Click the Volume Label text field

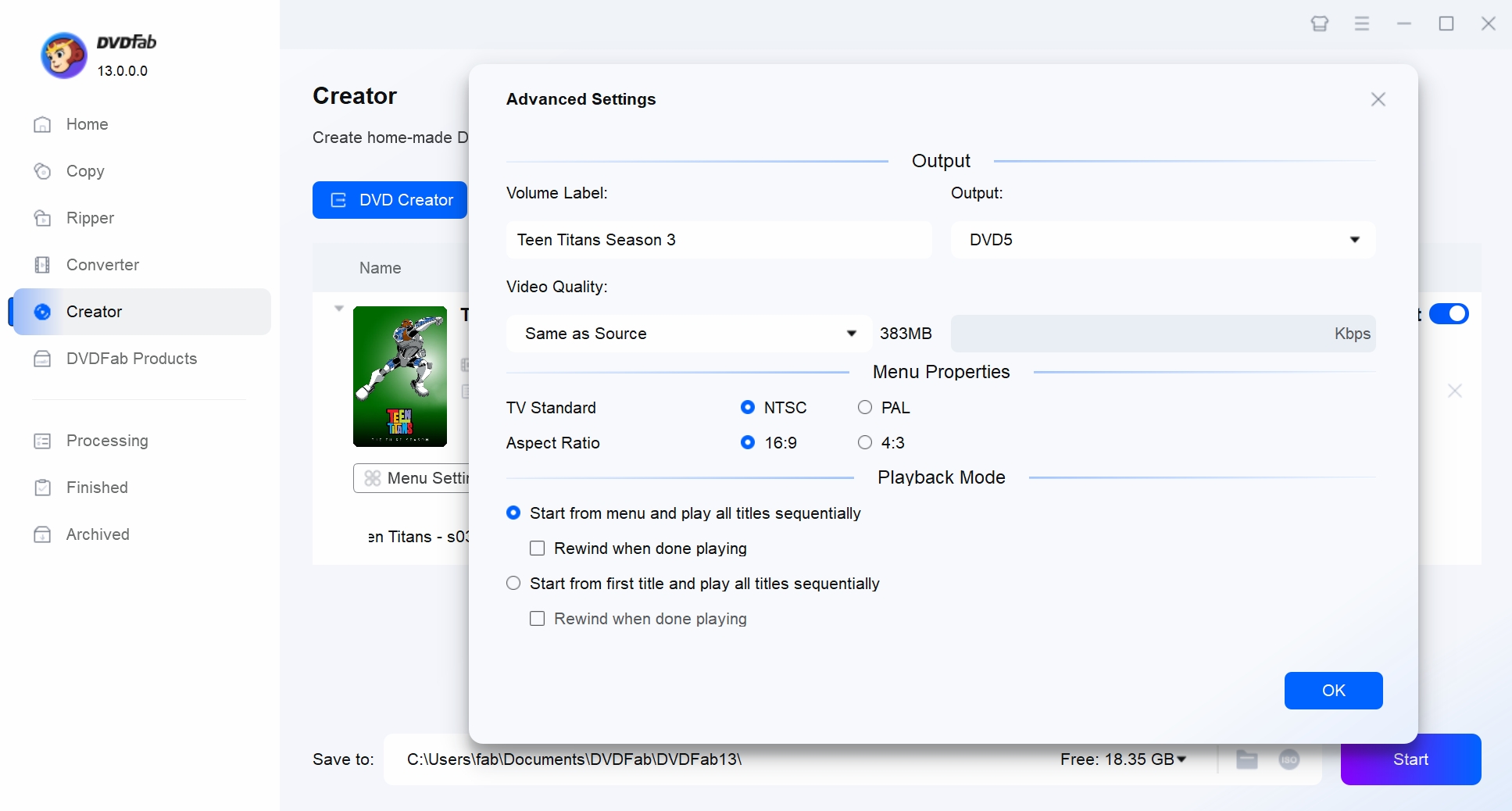(x=718, y=240)
